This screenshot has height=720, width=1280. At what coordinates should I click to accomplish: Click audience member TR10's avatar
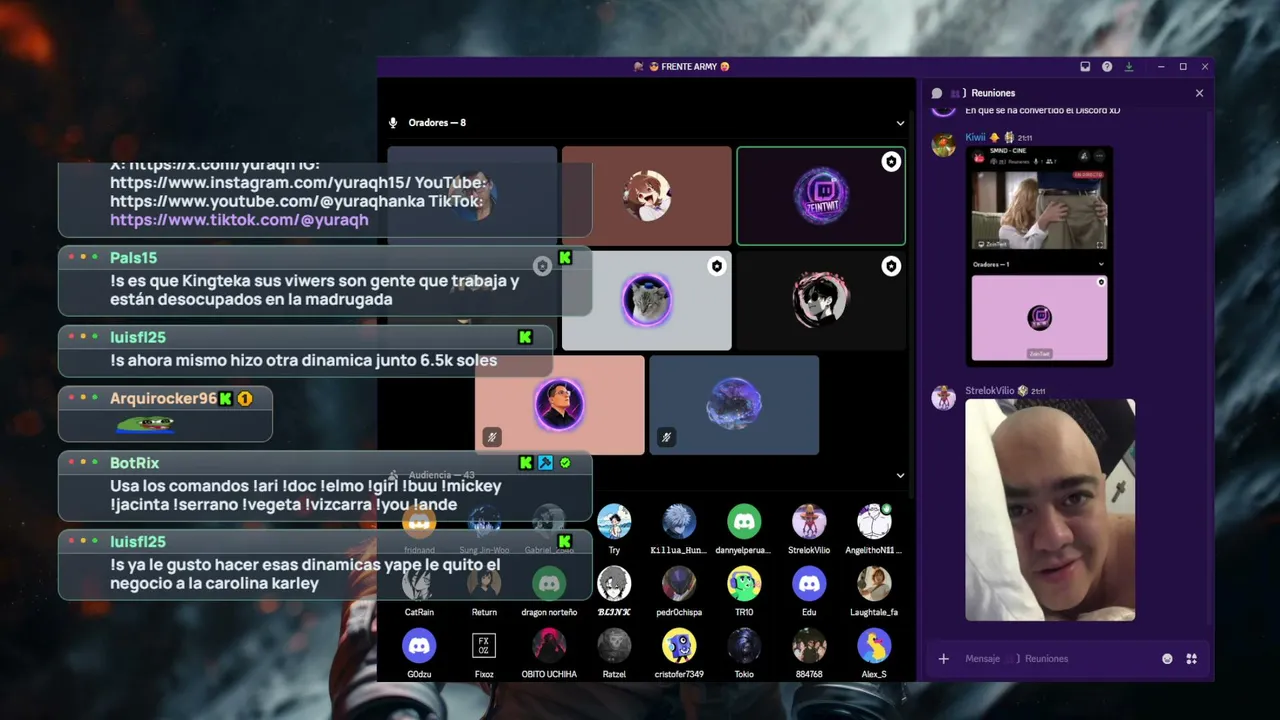click(x=744, y=583)
